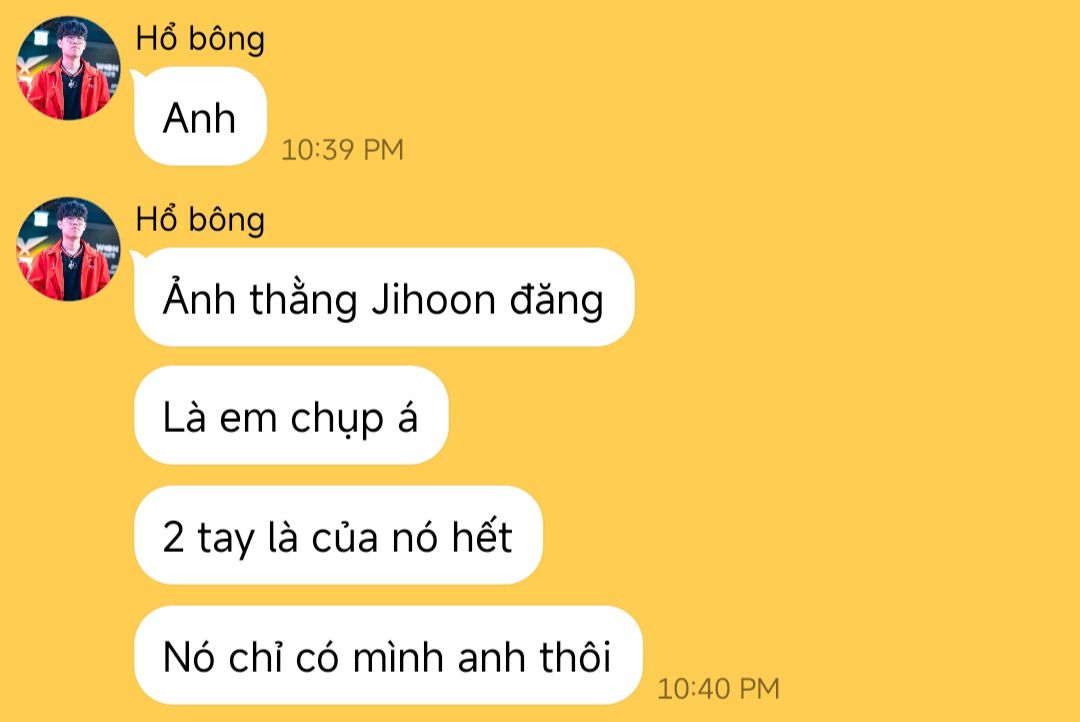Select the "Là em chụp á" message bubble
Screen dimensions: 1080x722
[x=291, y=415]
